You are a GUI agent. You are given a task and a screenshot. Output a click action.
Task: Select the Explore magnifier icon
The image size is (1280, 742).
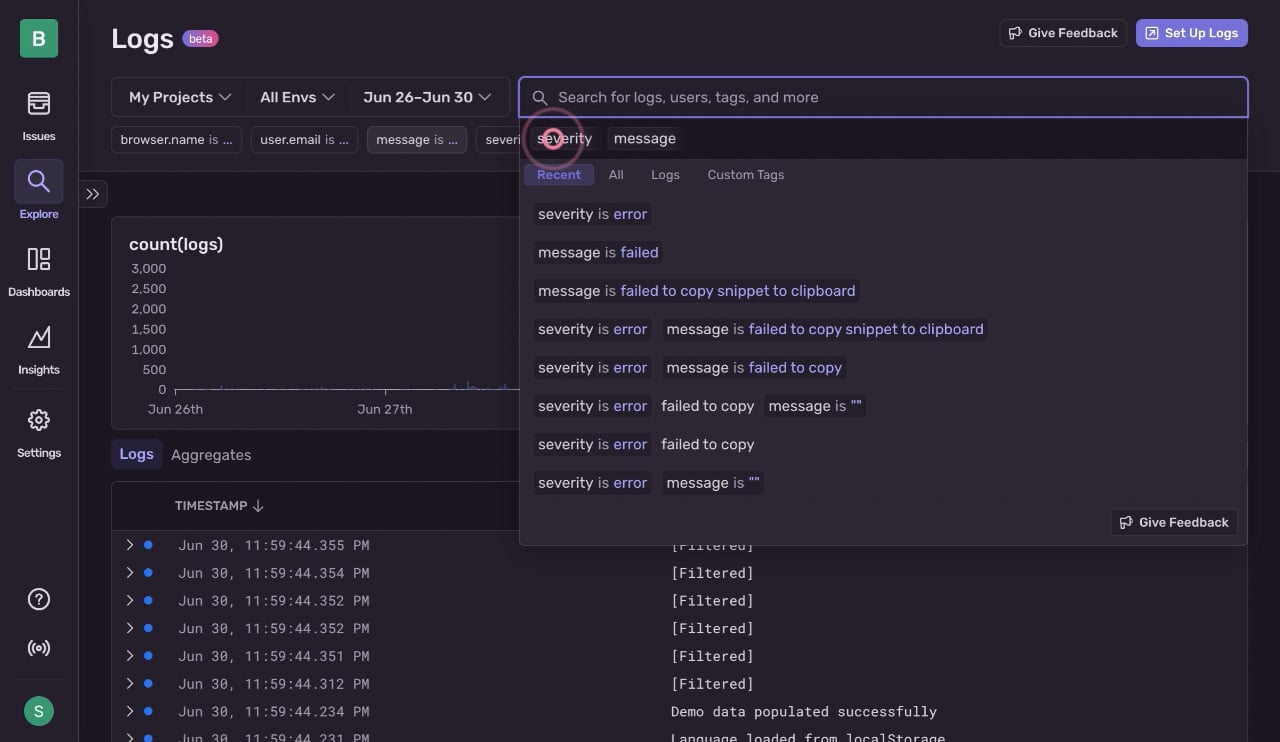[38, 181]
